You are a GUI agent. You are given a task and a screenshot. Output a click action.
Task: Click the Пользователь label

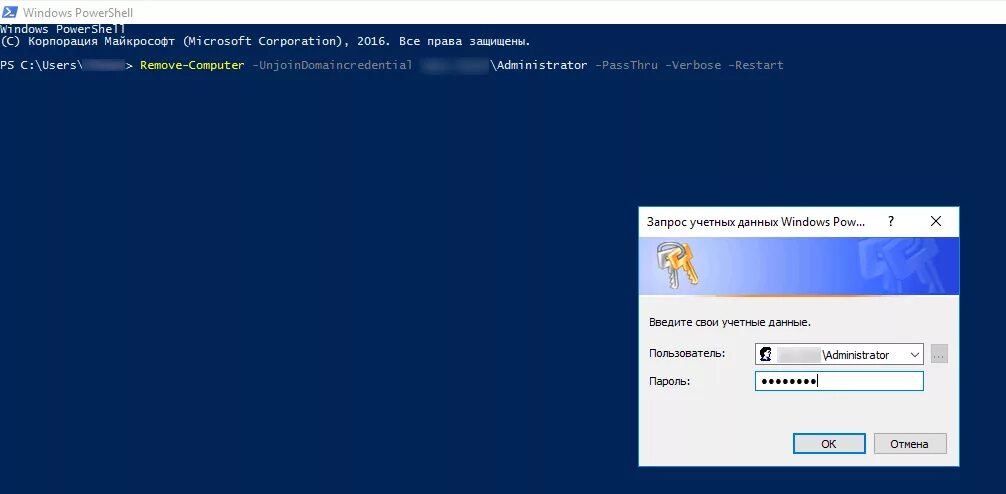tap(687, 353)
